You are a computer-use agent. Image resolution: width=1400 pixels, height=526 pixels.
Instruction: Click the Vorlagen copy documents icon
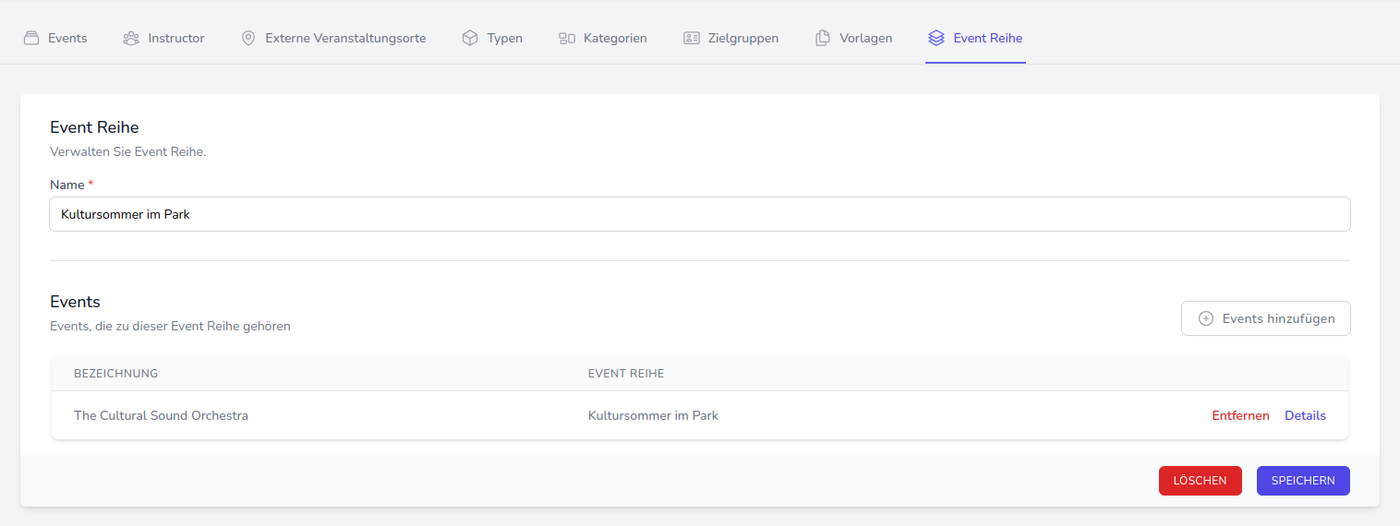point(823,38)
